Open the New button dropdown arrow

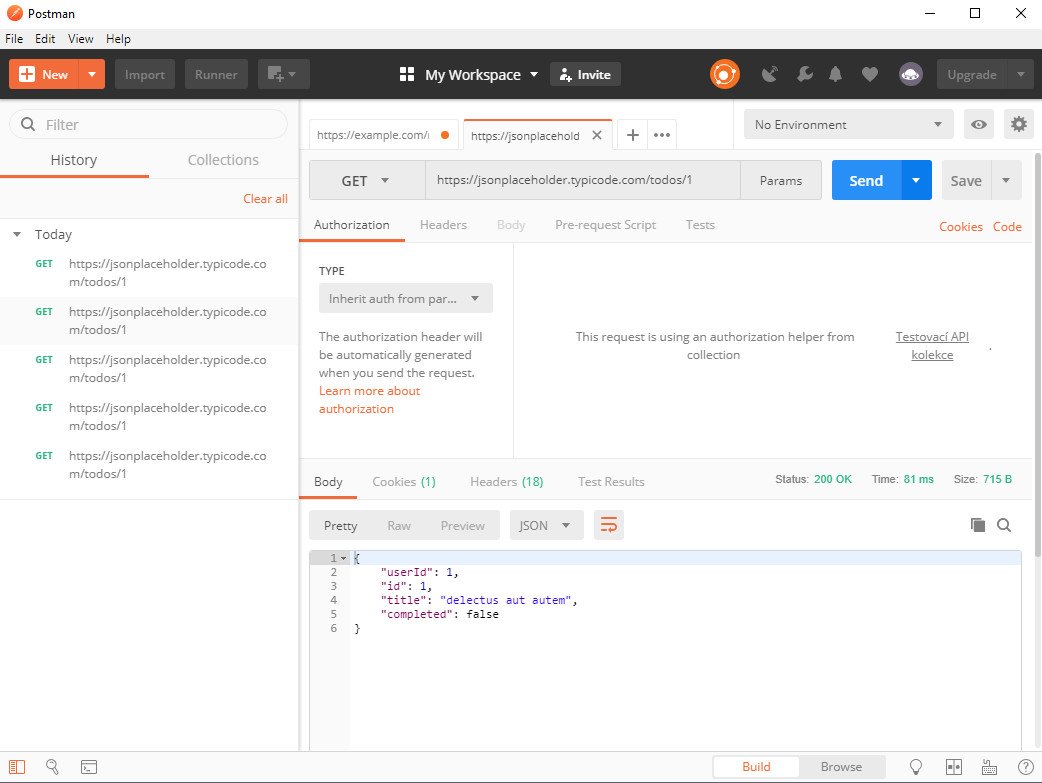click(92, 74)
